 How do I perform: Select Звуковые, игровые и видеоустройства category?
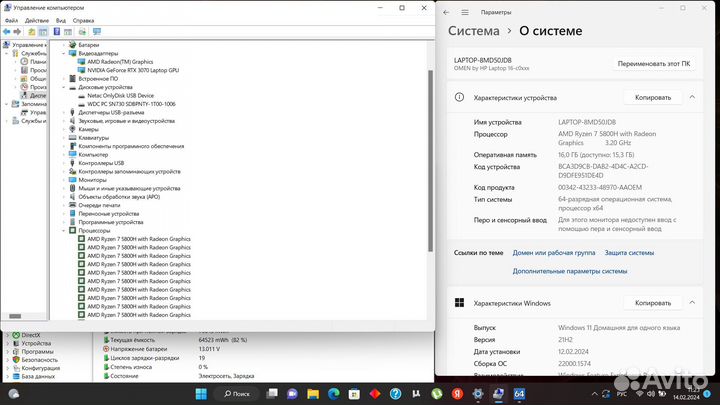coord(126,121)
